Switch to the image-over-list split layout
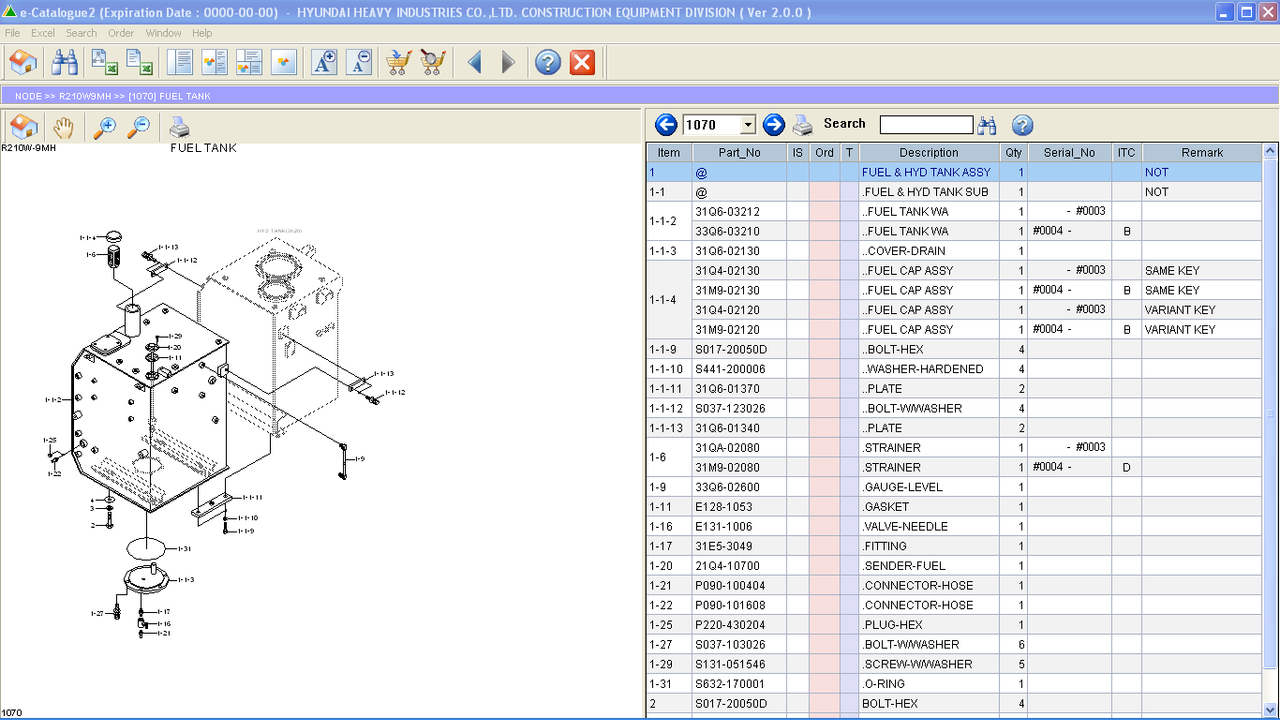 pyautogui.click(x=249, y=63)
